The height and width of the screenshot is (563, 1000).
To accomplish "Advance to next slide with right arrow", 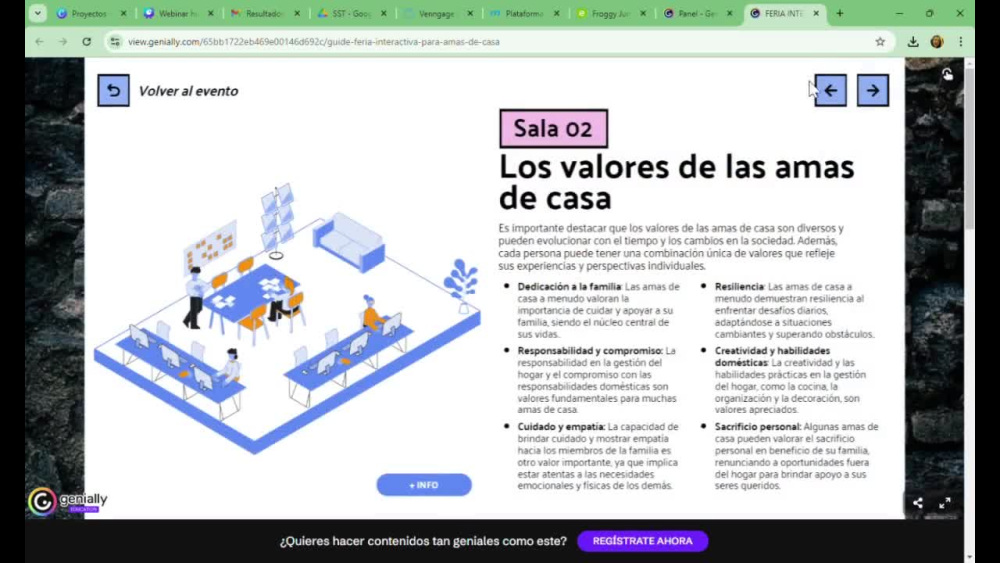I will pos(872,91).
